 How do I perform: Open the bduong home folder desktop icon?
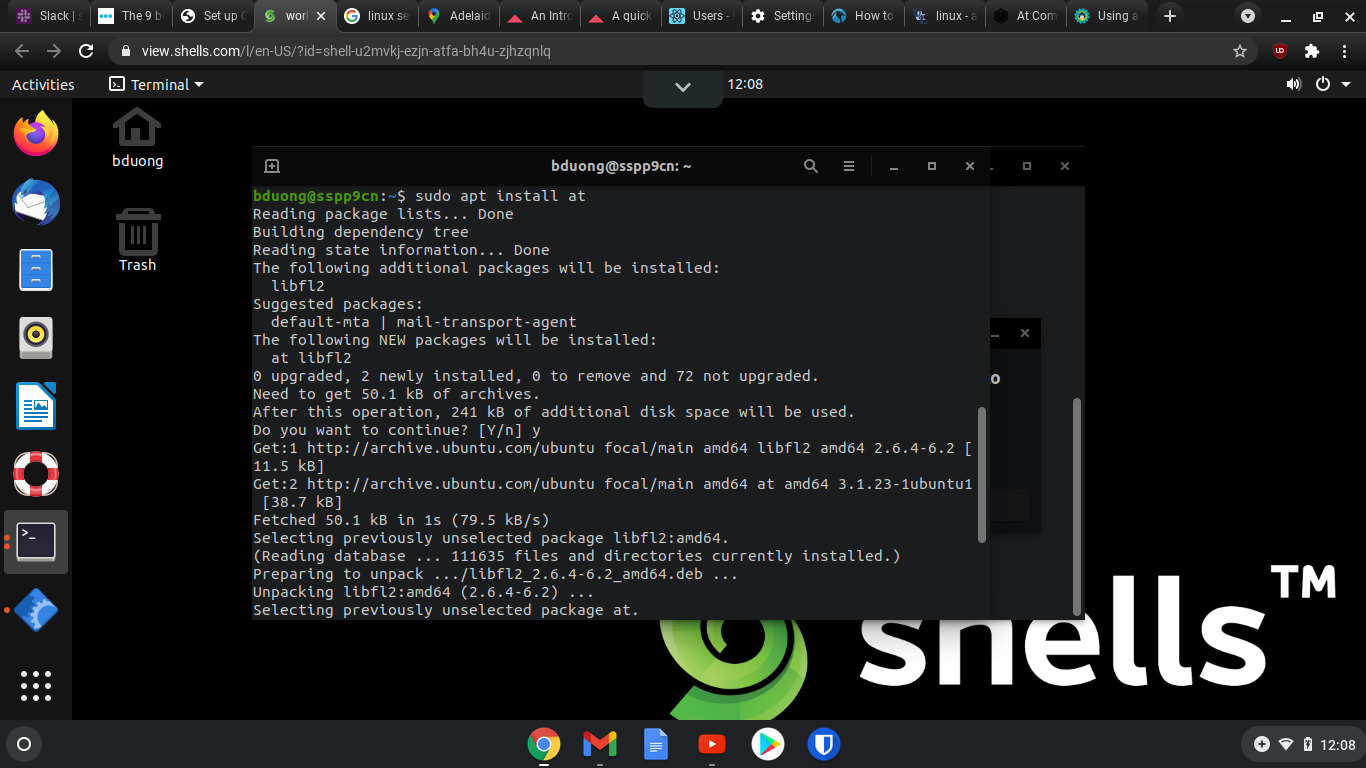pos(137,138)
